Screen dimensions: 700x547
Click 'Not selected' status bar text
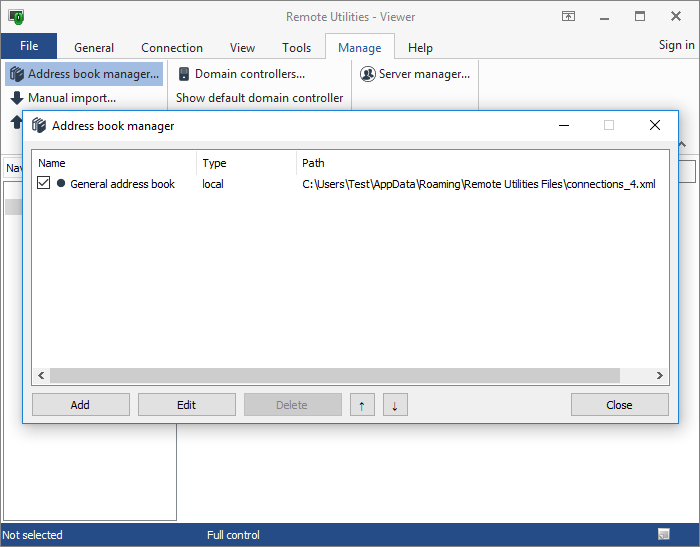pos(32,535)
